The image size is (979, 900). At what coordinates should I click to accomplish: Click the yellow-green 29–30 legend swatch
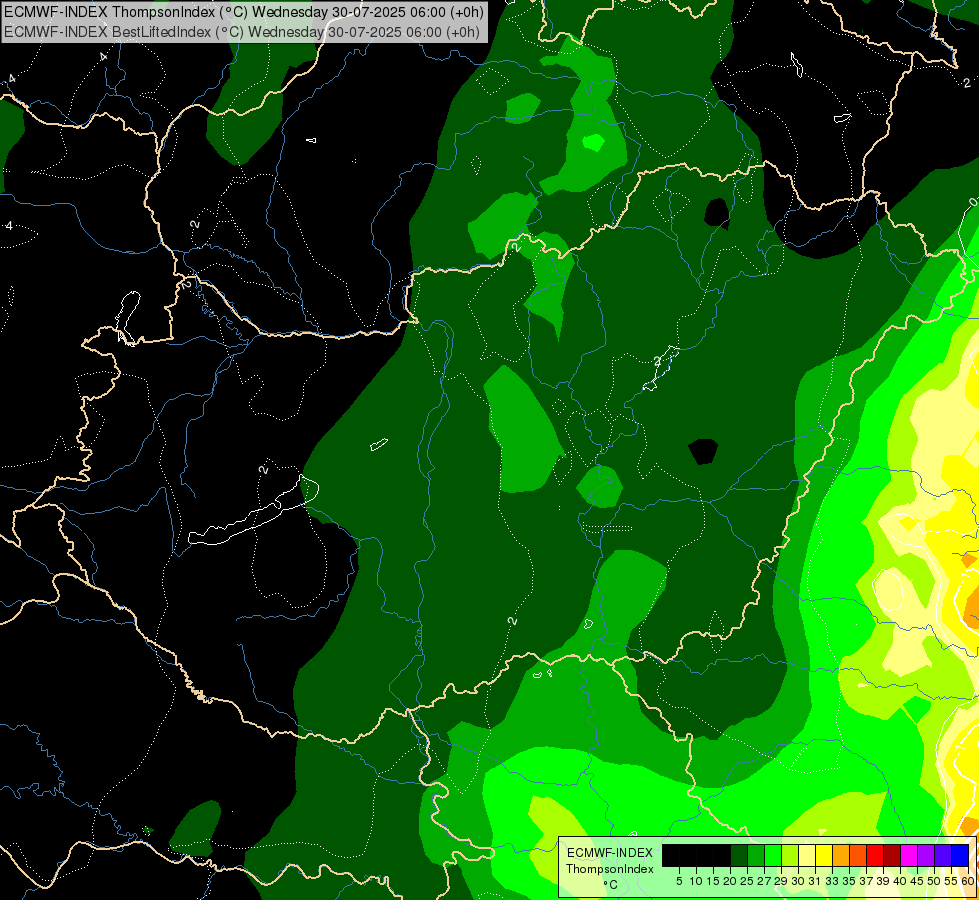tap(790, 855)
